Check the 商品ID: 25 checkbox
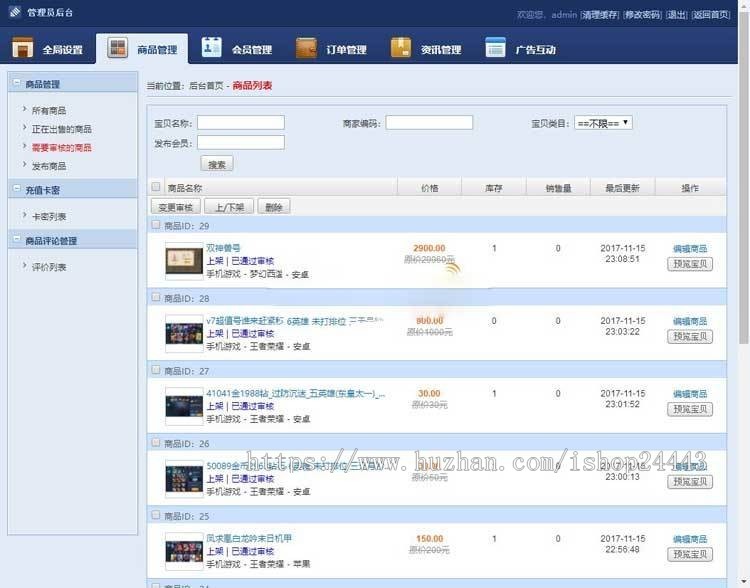 pyautogui.click(x=156, y=515)
